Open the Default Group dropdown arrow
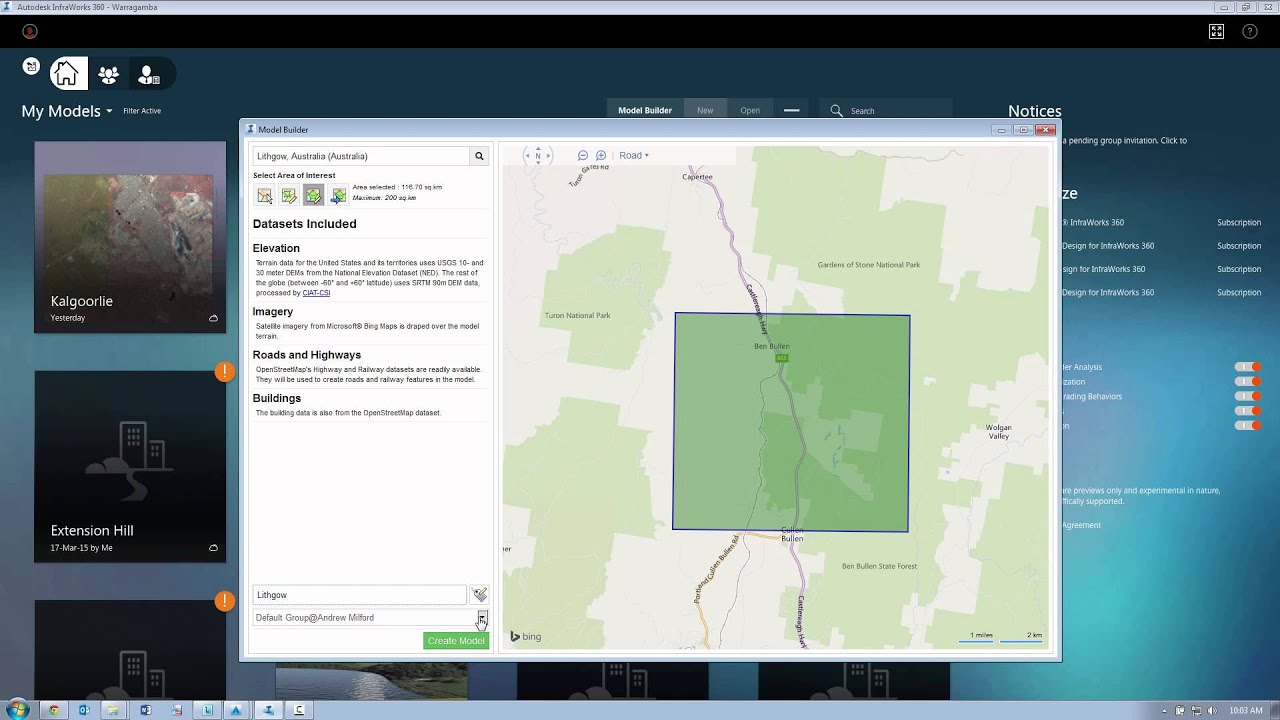1280x720 pixels. pyautogui.click(x=482, y=618)
